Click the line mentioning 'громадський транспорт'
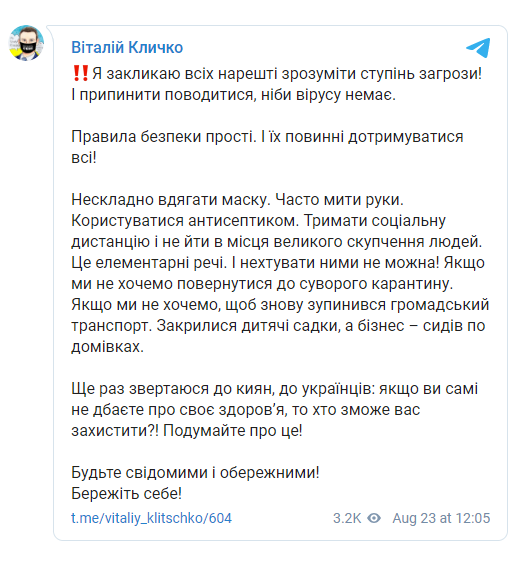 (x=280, y=305)
